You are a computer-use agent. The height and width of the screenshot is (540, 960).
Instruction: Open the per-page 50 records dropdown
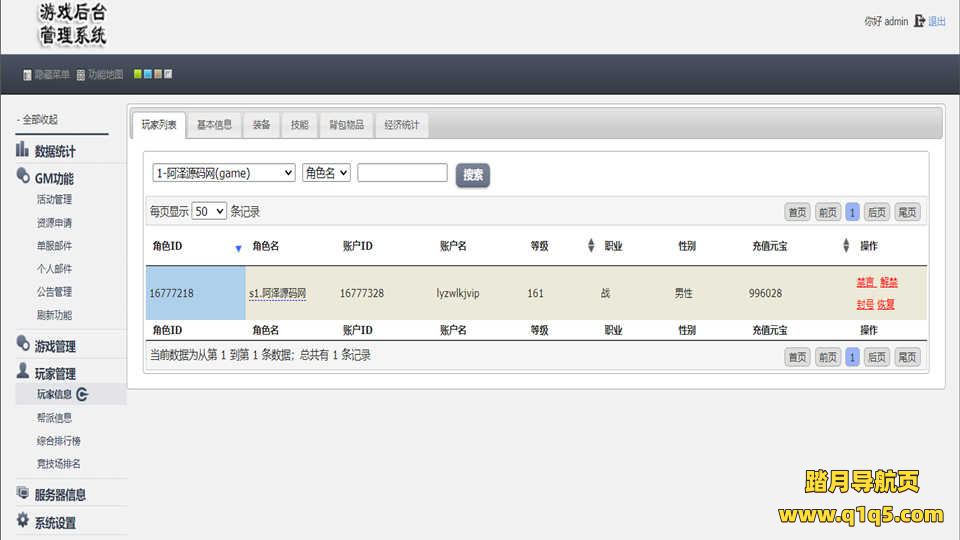(209, 212)
